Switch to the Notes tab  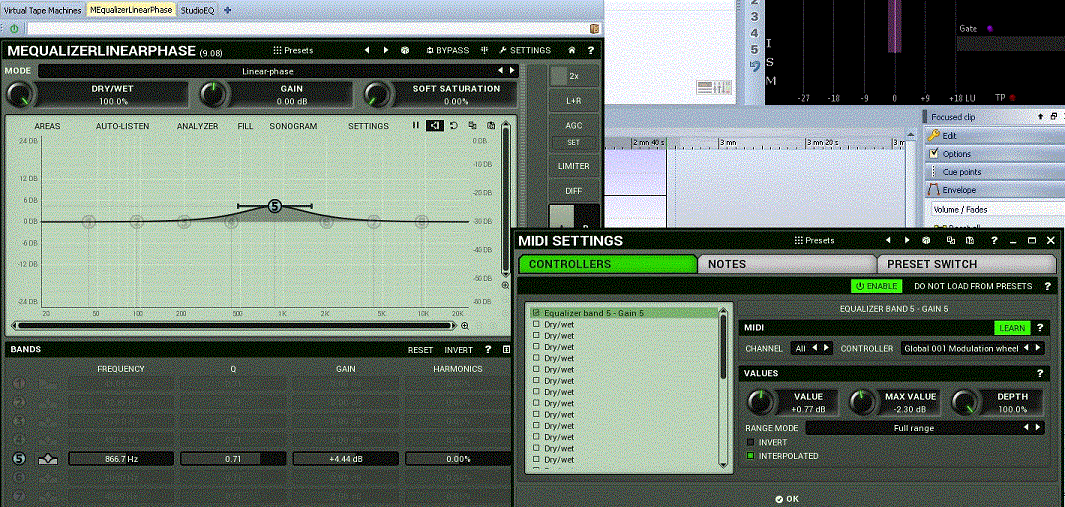pyautogui.click(x=786, y=264)
